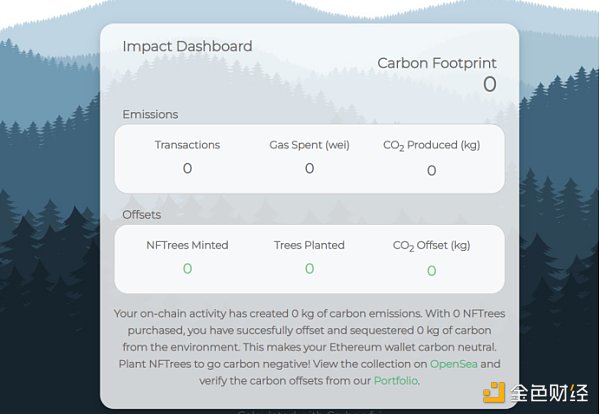Select the Gas Spent (wei) label
This screenshot has width=600, height=414.
coord(309,145)
